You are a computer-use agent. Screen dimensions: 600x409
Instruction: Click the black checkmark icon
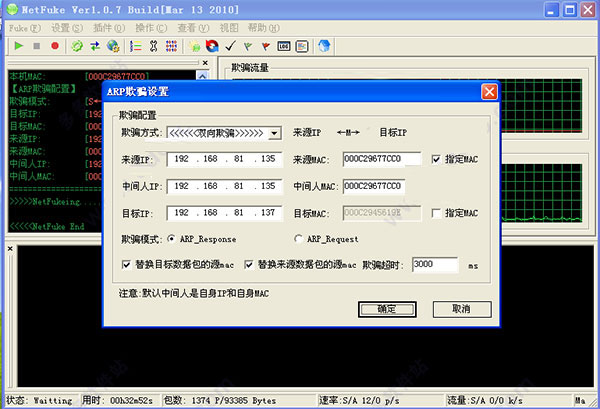[x=230, y=46]
